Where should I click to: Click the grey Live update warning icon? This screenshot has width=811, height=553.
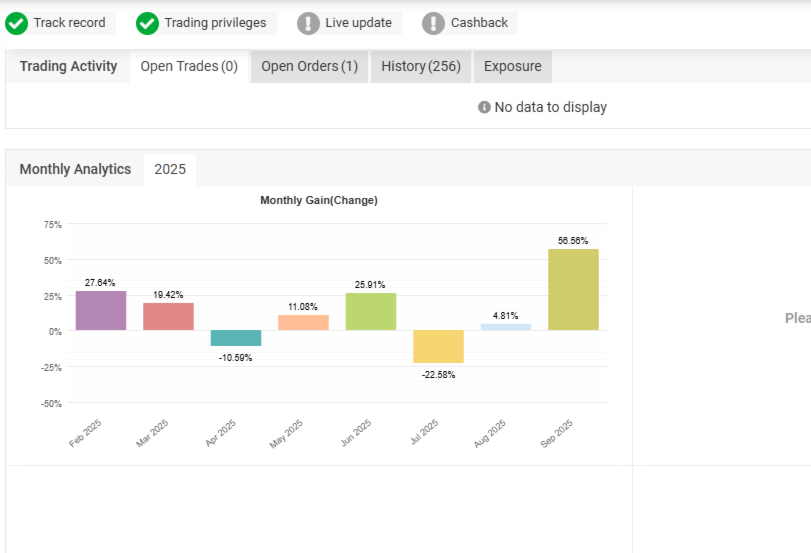point(309,23)
